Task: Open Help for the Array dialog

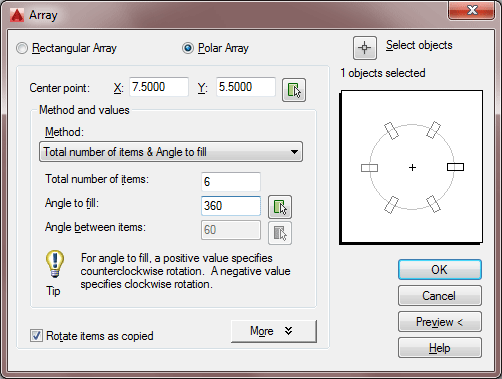Action: 440,348
